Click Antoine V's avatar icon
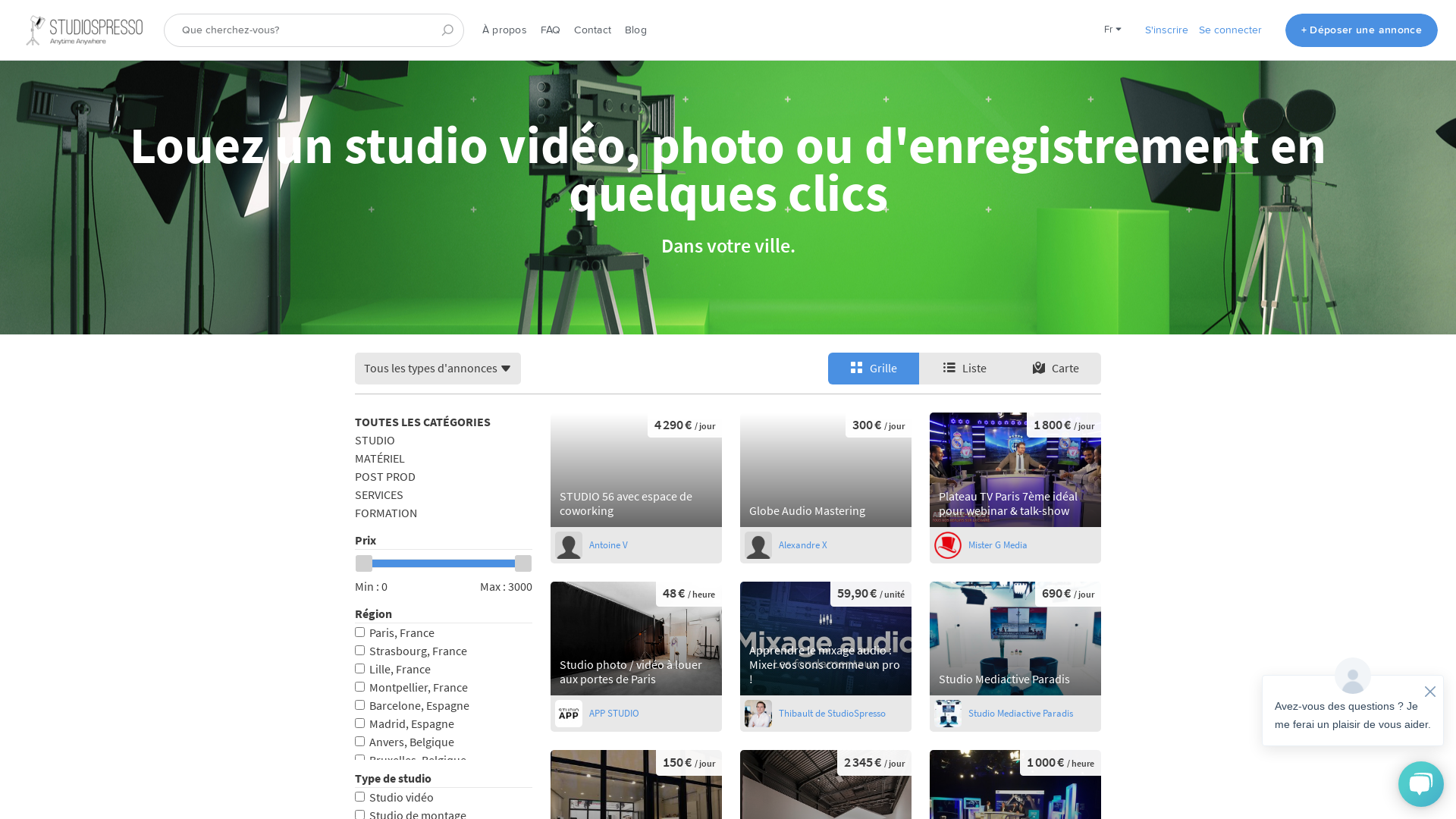This screenshot has height=819, width=1456. (569, 545)
